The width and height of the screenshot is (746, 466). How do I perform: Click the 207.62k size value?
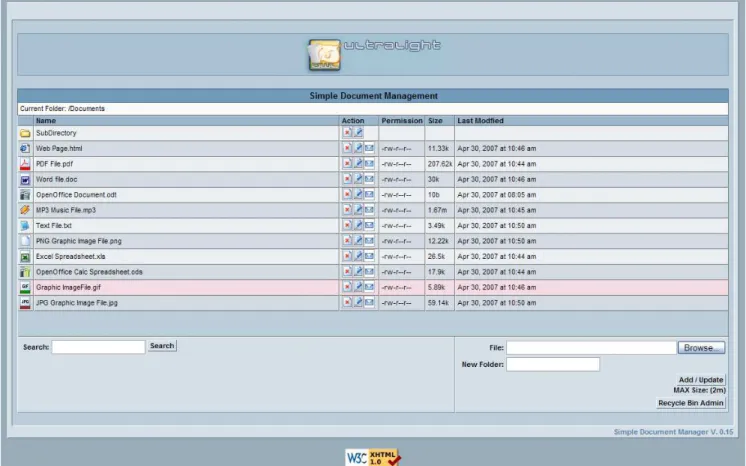[x=440, y=164]
